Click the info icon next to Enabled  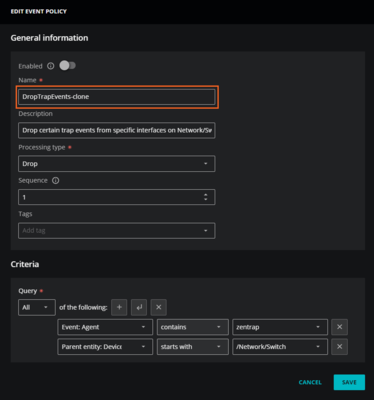[51, 66]
